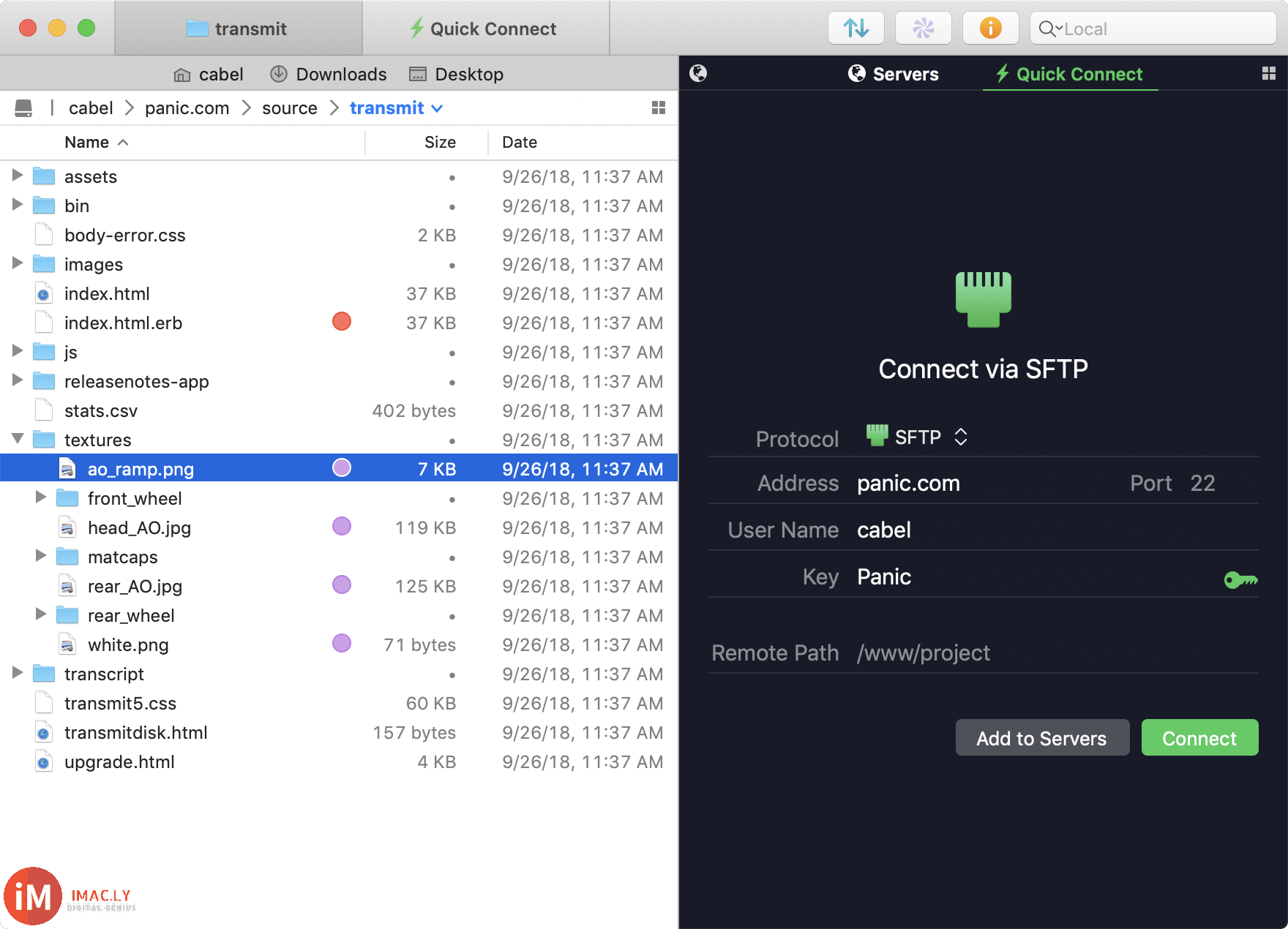
Task: Click the globe icon at remote pane corner
Action: [x=698, y=73]
